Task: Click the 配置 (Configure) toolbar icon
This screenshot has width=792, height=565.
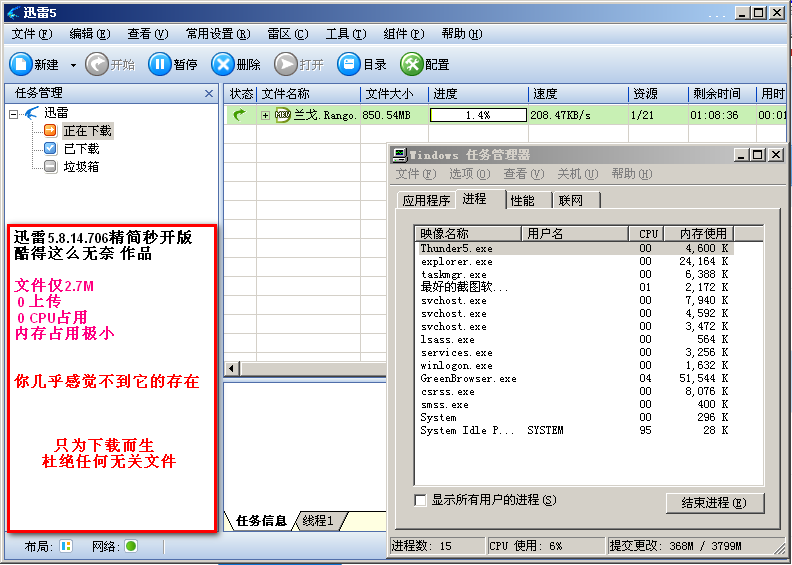Action: pyautogui.click(x=412, y=65)
